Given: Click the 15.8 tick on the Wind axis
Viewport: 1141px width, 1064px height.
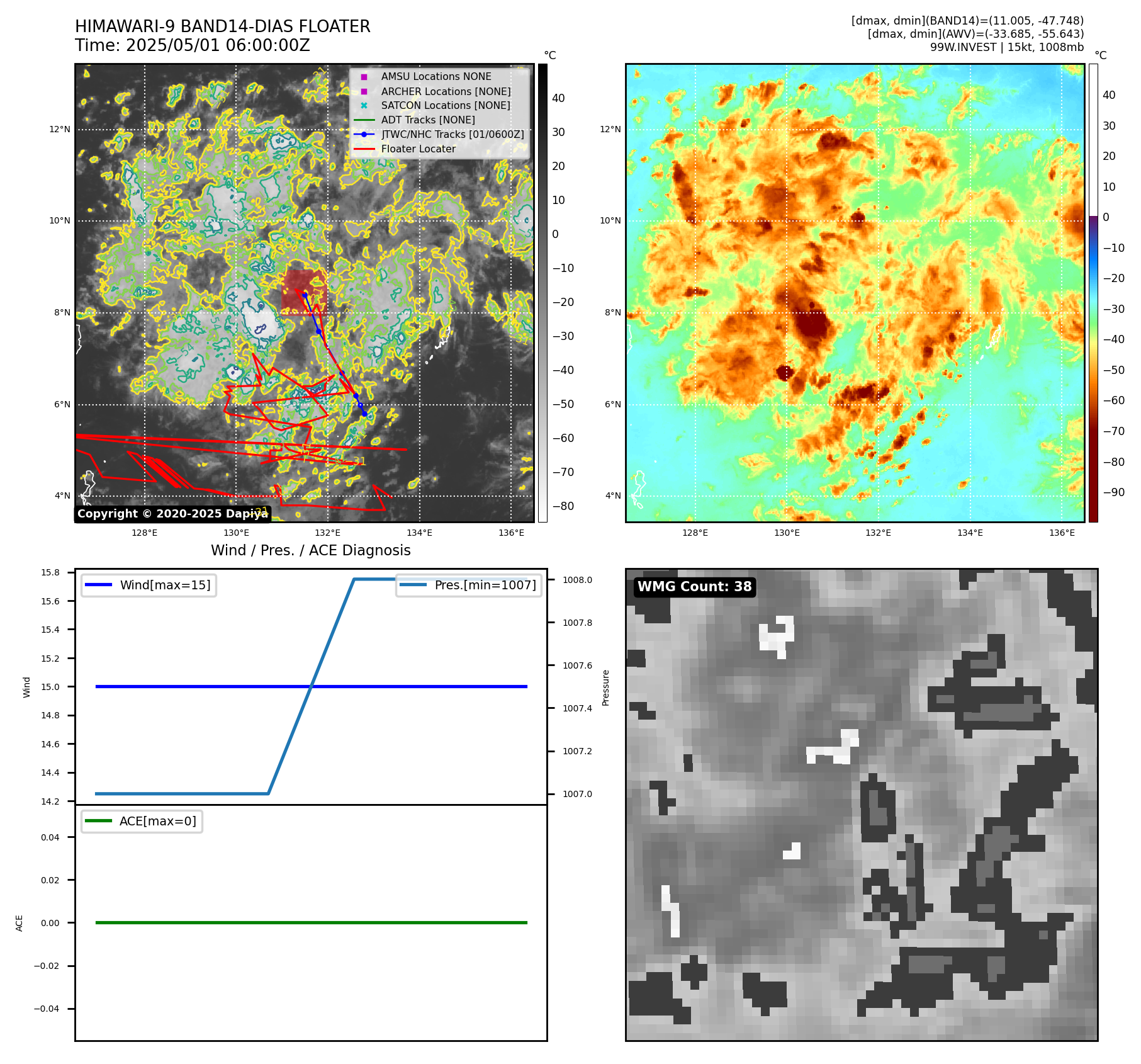Looking at the screenshot, I should coord(50,572).
